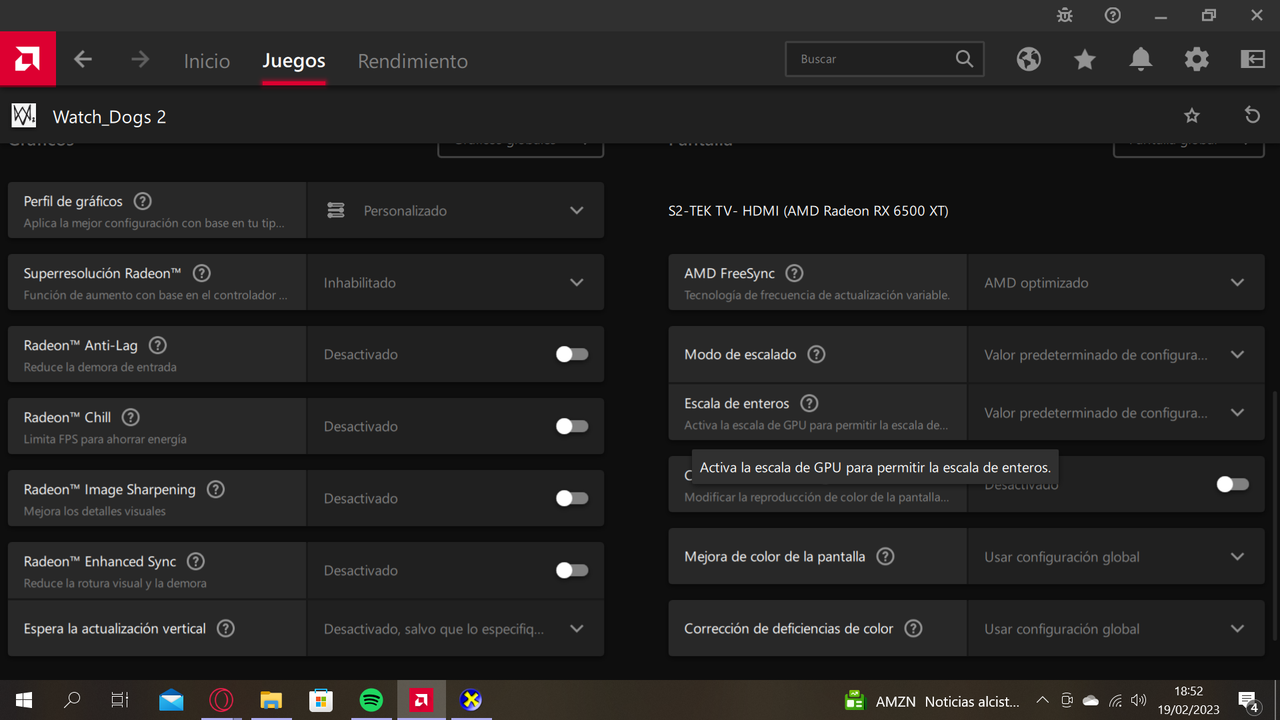The width and height of the screenshot is (1280, 720).
Task: Open the help question mark in title bar
Action: pos(1113,15)
